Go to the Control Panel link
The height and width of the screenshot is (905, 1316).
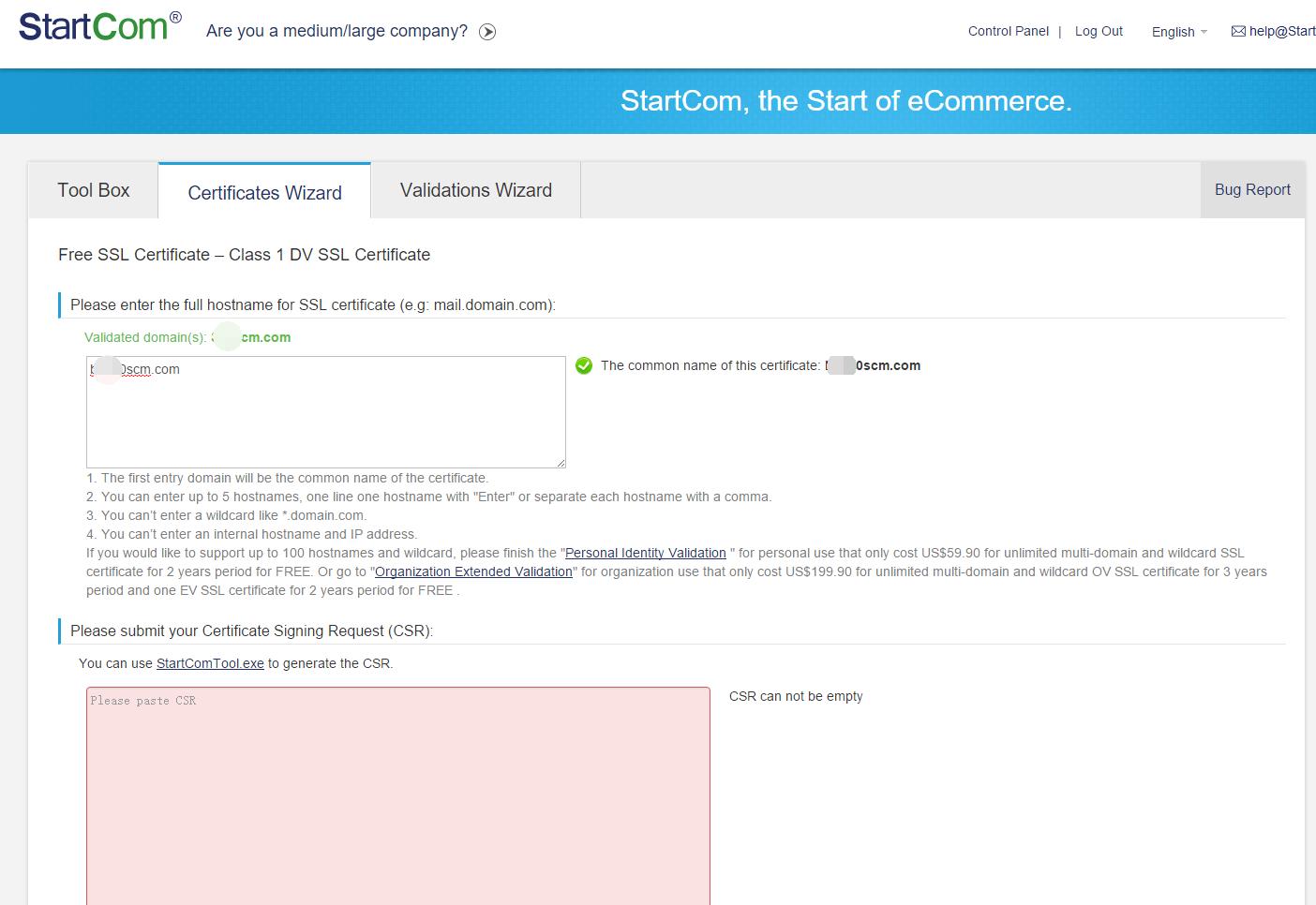pos(1008,31)
